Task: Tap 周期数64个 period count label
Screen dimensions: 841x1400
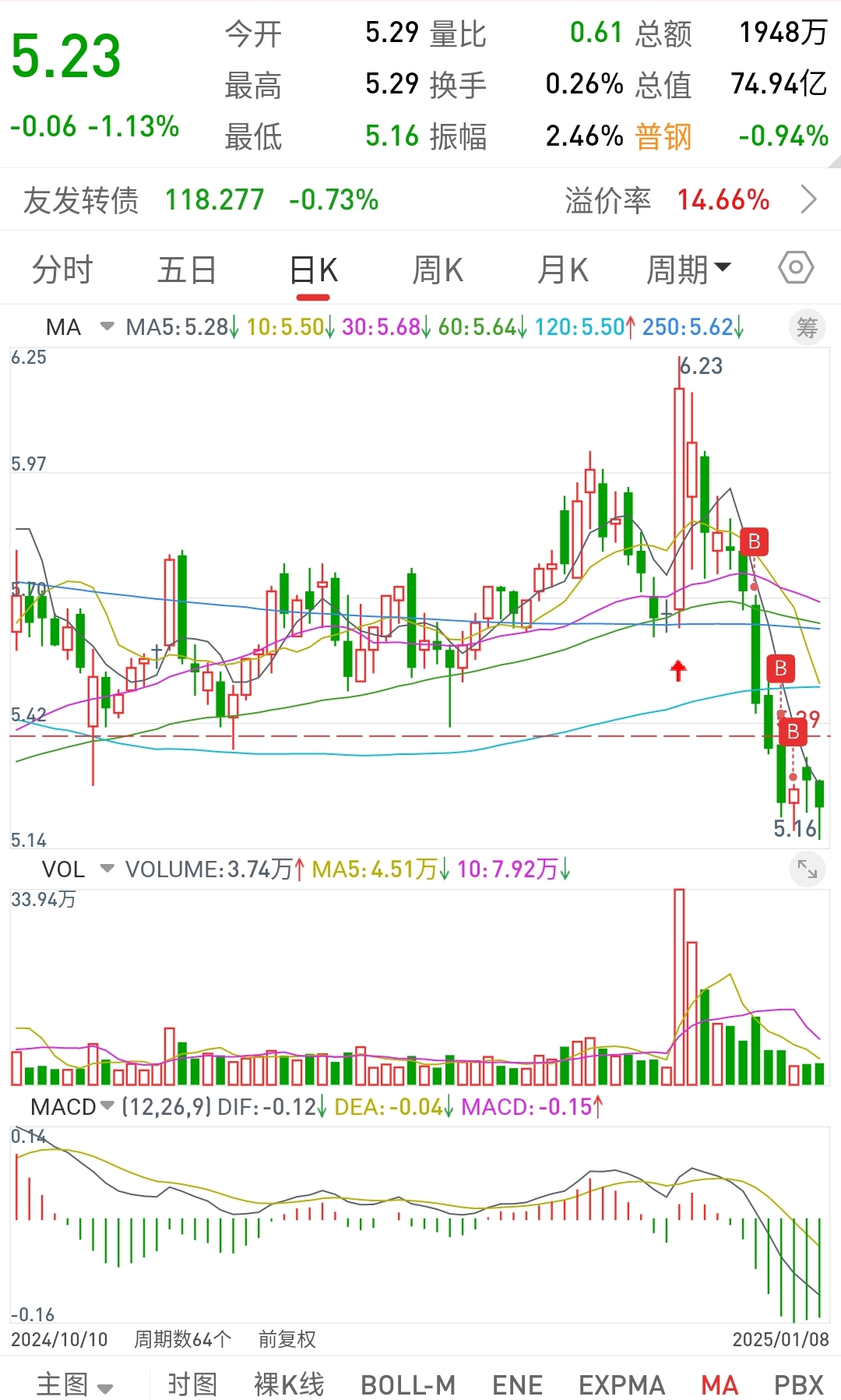Action: tap(183, 1339)
